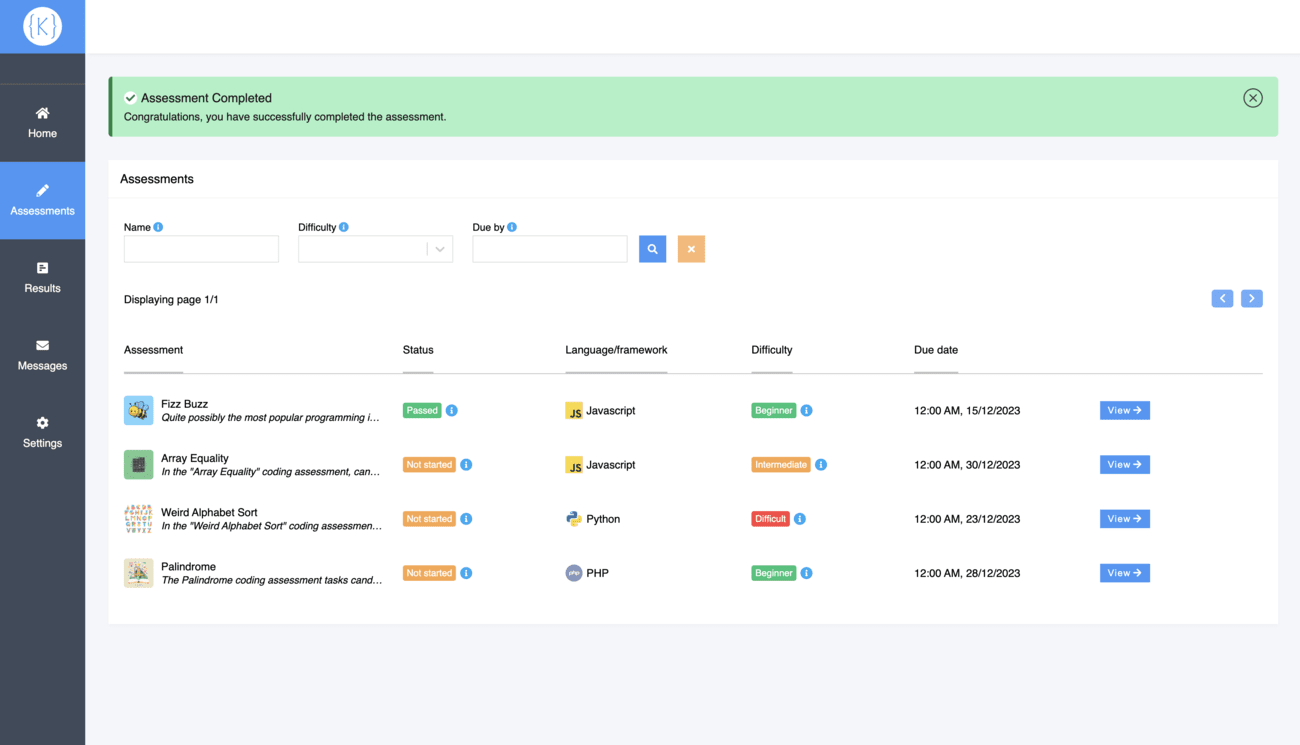1300x745 pixels.
Task: Focus the Due by date field
Action: 549,249
